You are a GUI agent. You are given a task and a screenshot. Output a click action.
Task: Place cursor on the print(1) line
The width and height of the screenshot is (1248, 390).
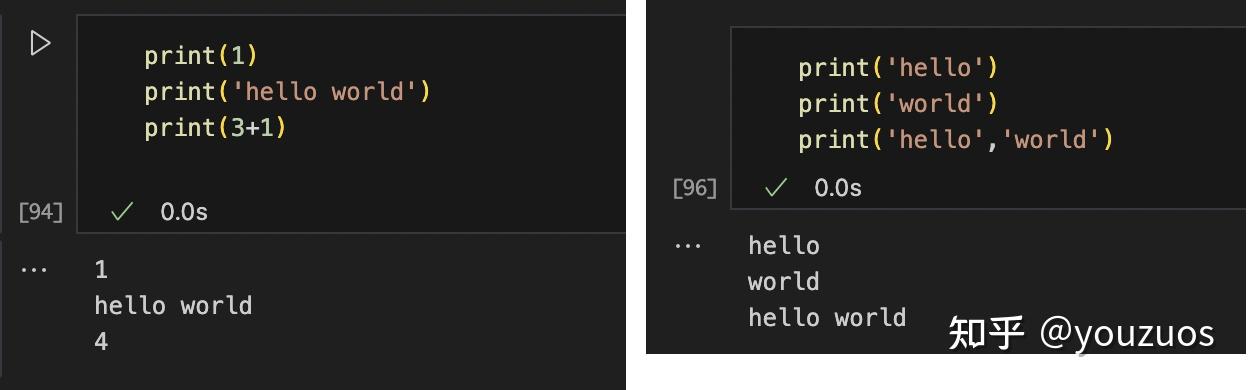[x=201, y=55]
